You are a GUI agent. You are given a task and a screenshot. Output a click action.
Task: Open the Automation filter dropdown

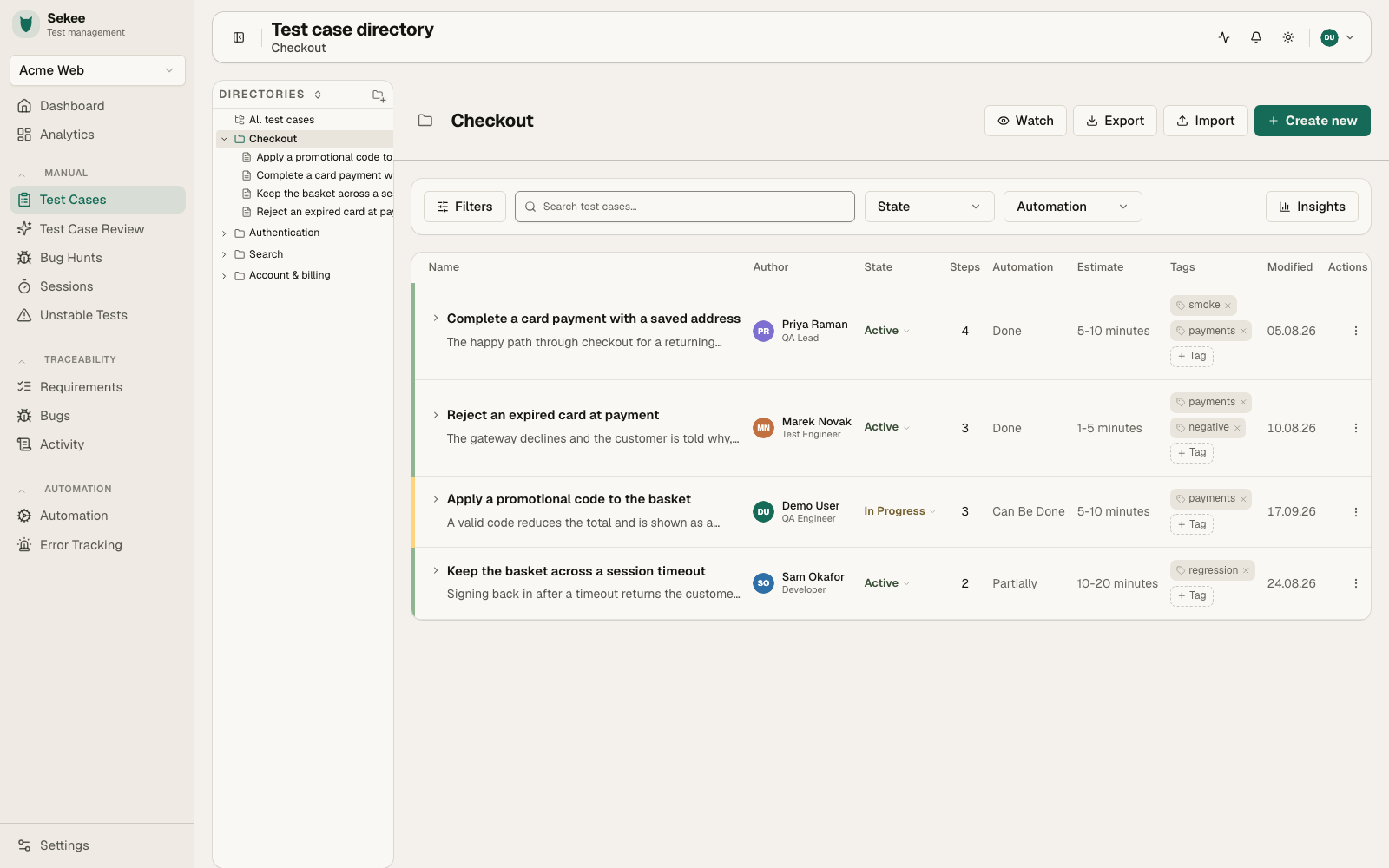pyautogui.click(x=1072, y=207)
